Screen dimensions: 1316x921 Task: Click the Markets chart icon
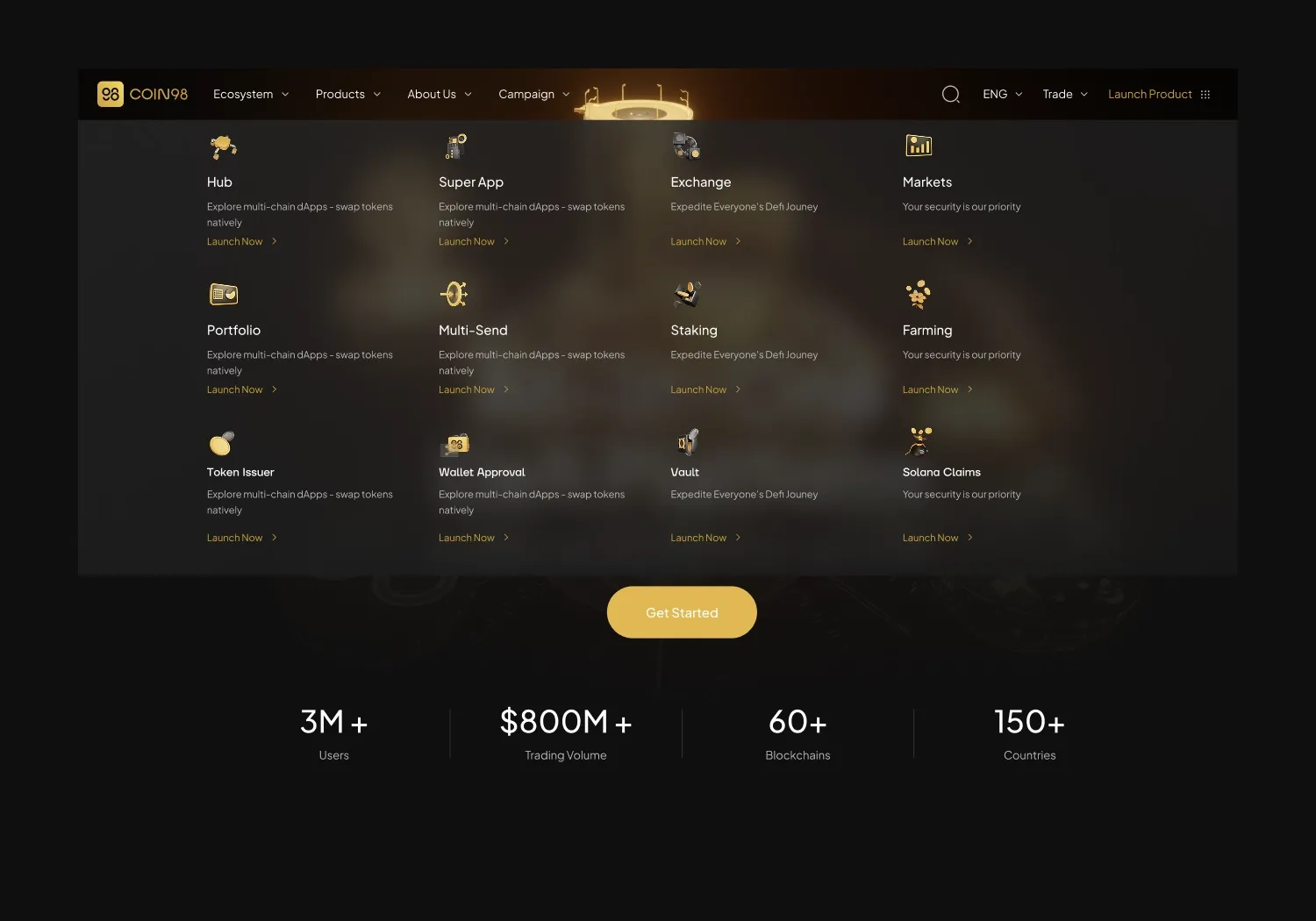(919, 146)
